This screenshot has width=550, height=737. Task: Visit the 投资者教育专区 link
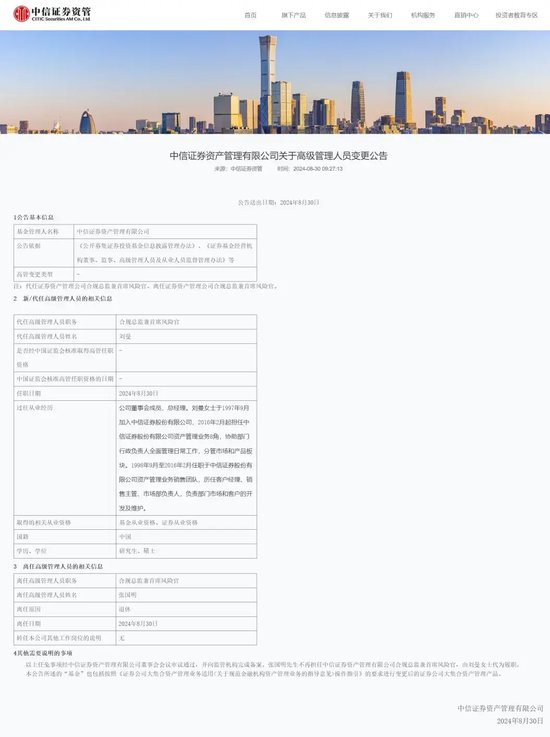tap(516, 15)
